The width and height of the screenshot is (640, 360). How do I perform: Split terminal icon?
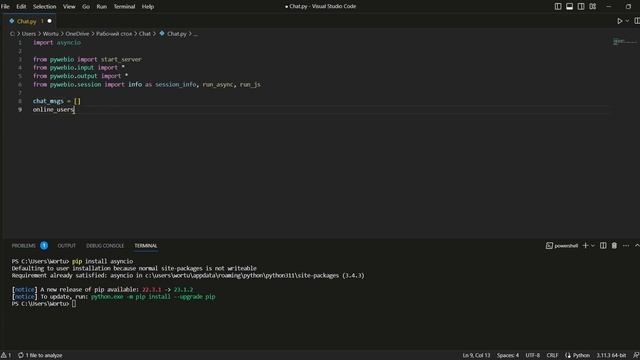[x=603, y=246]
